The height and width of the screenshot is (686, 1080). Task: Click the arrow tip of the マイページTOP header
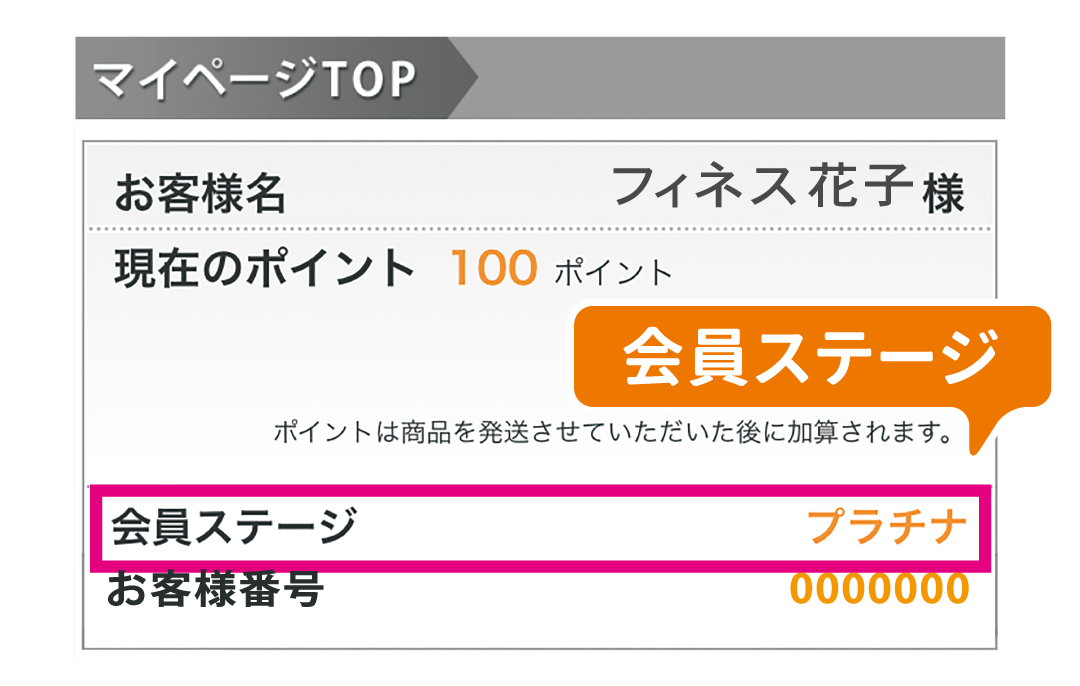click(x=465, y=79)
